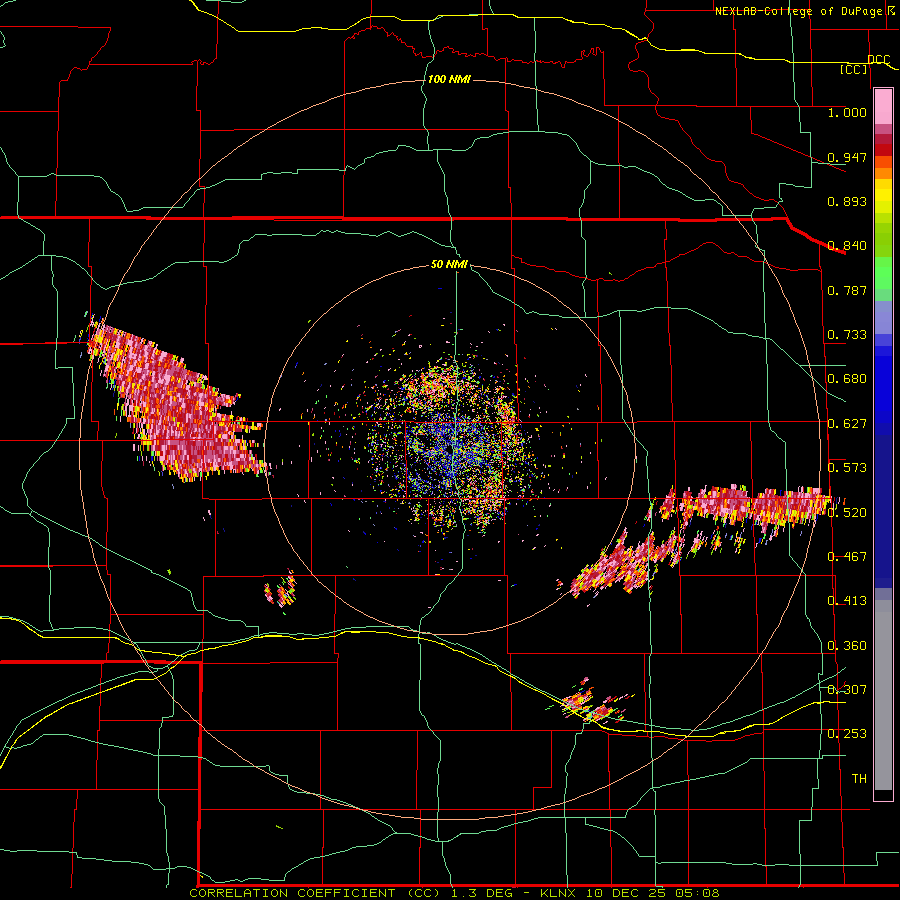Click the 50 NMI range ring label

click(x=449, y=265)
